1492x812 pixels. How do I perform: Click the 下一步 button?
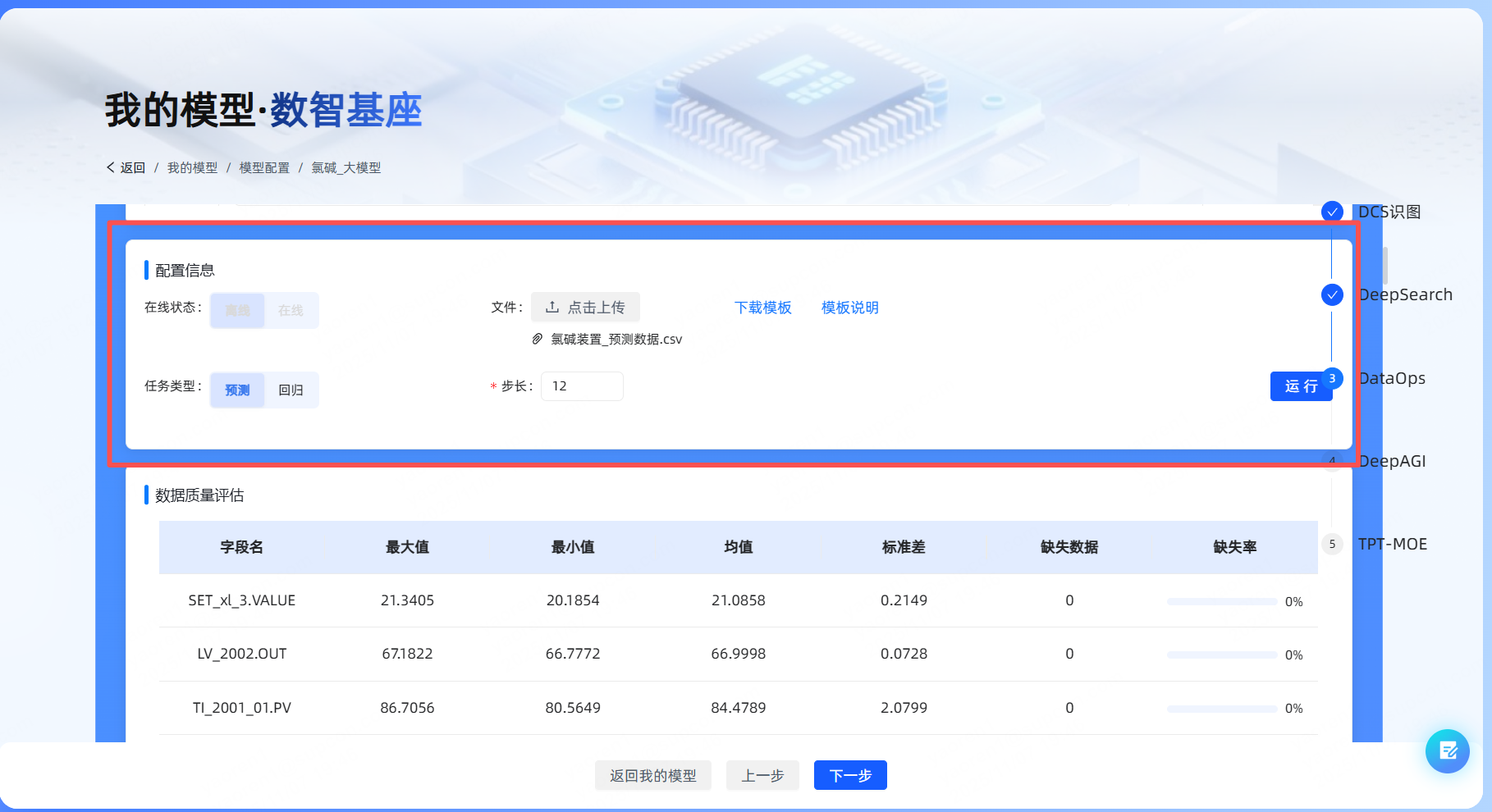pos(849,775)
